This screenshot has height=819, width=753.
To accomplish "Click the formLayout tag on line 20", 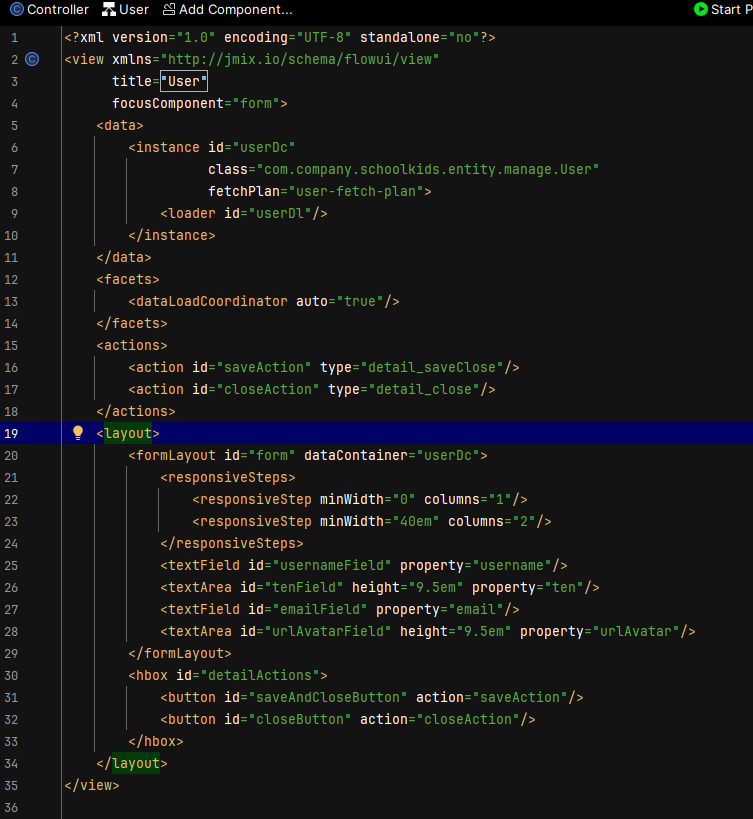I will (x=172, y=455).
